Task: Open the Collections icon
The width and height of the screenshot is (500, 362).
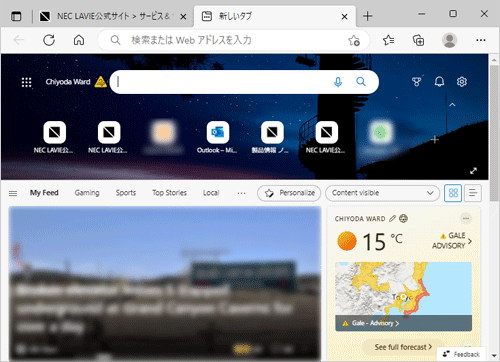Action: 418,40
